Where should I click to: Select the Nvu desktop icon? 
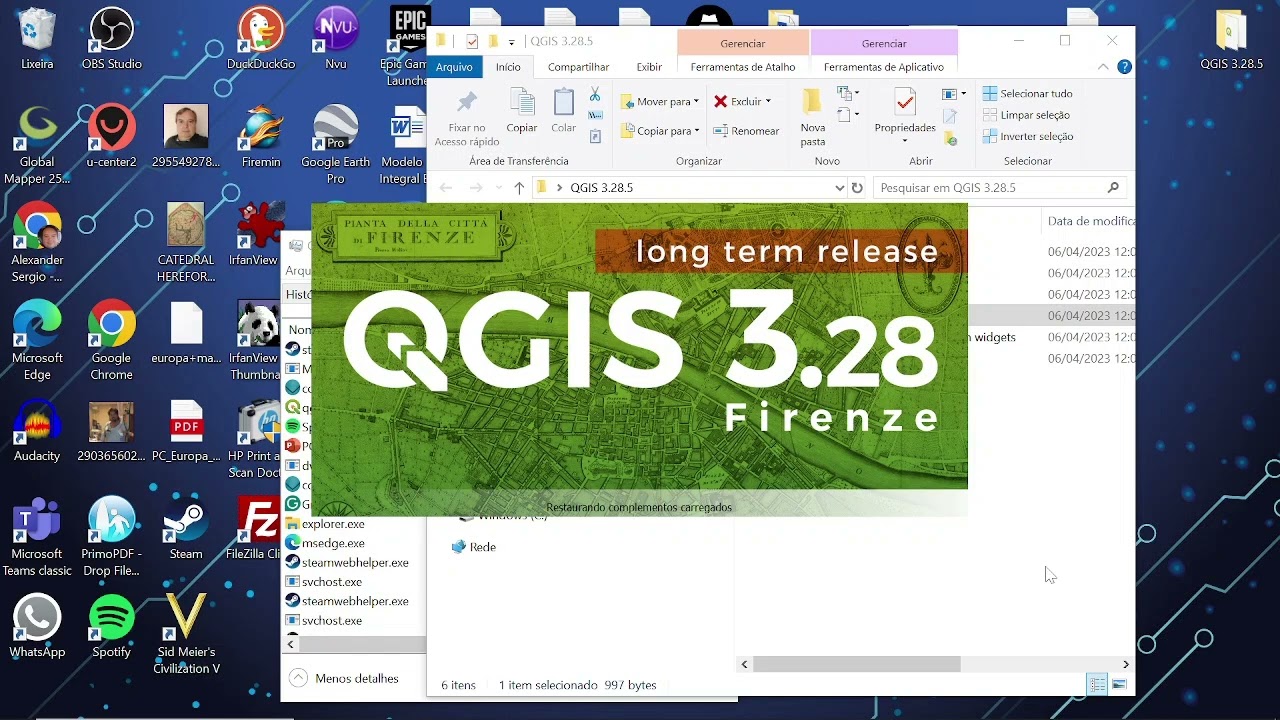coord(336,39)
